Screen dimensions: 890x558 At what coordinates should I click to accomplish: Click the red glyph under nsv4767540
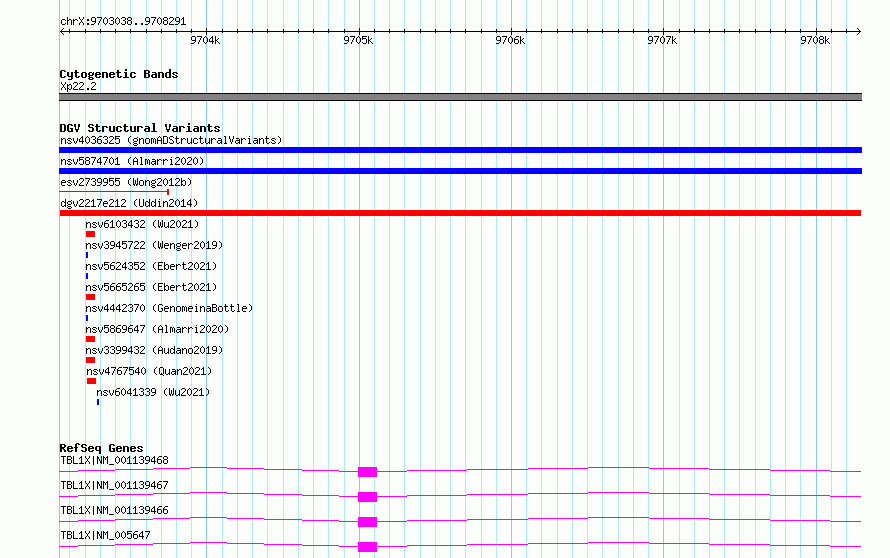[x=91, y=381]
